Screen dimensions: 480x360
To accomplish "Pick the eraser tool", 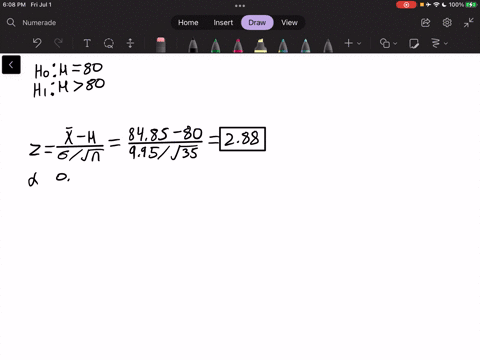I will click(161, 44).
